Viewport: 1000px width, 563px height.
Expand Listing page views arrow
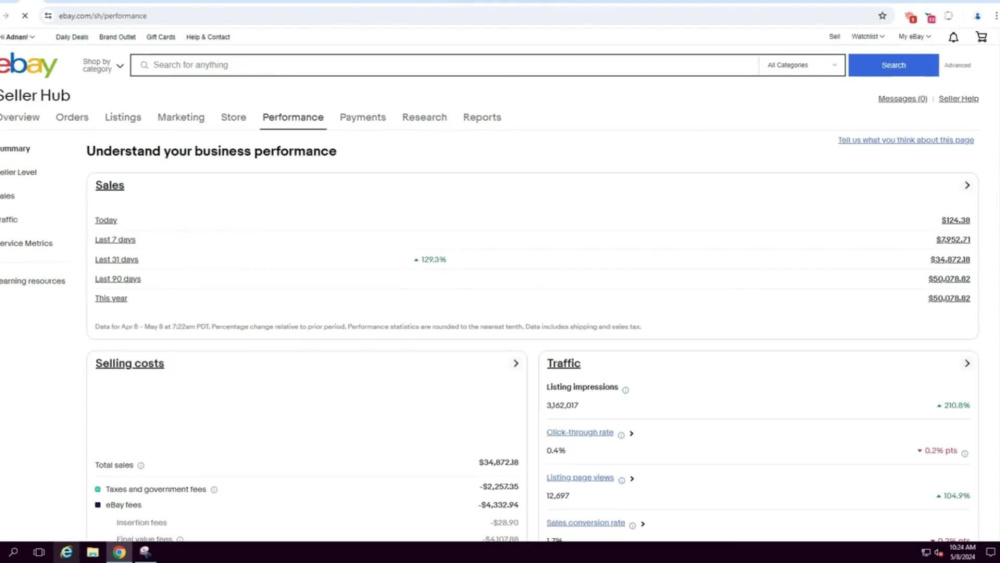point(632,479)
